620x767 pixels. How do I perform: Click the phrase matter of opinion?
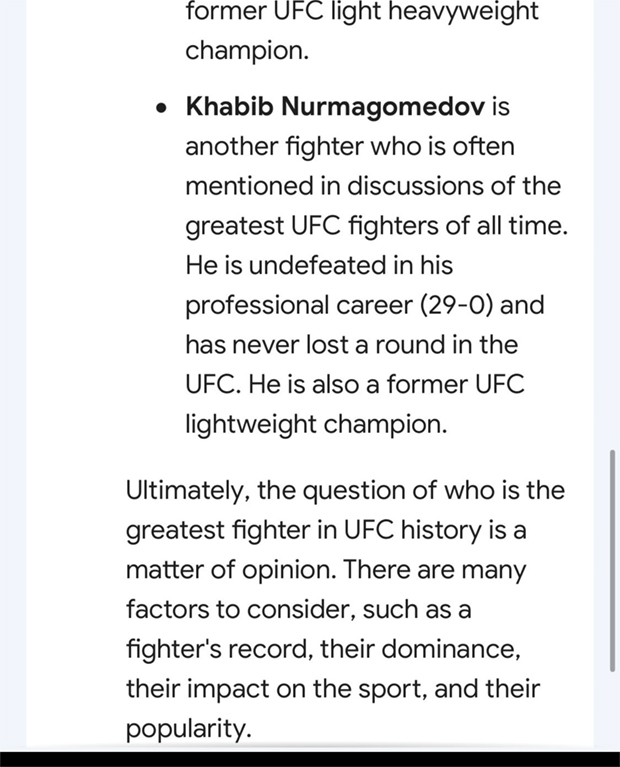pos(229,570)
